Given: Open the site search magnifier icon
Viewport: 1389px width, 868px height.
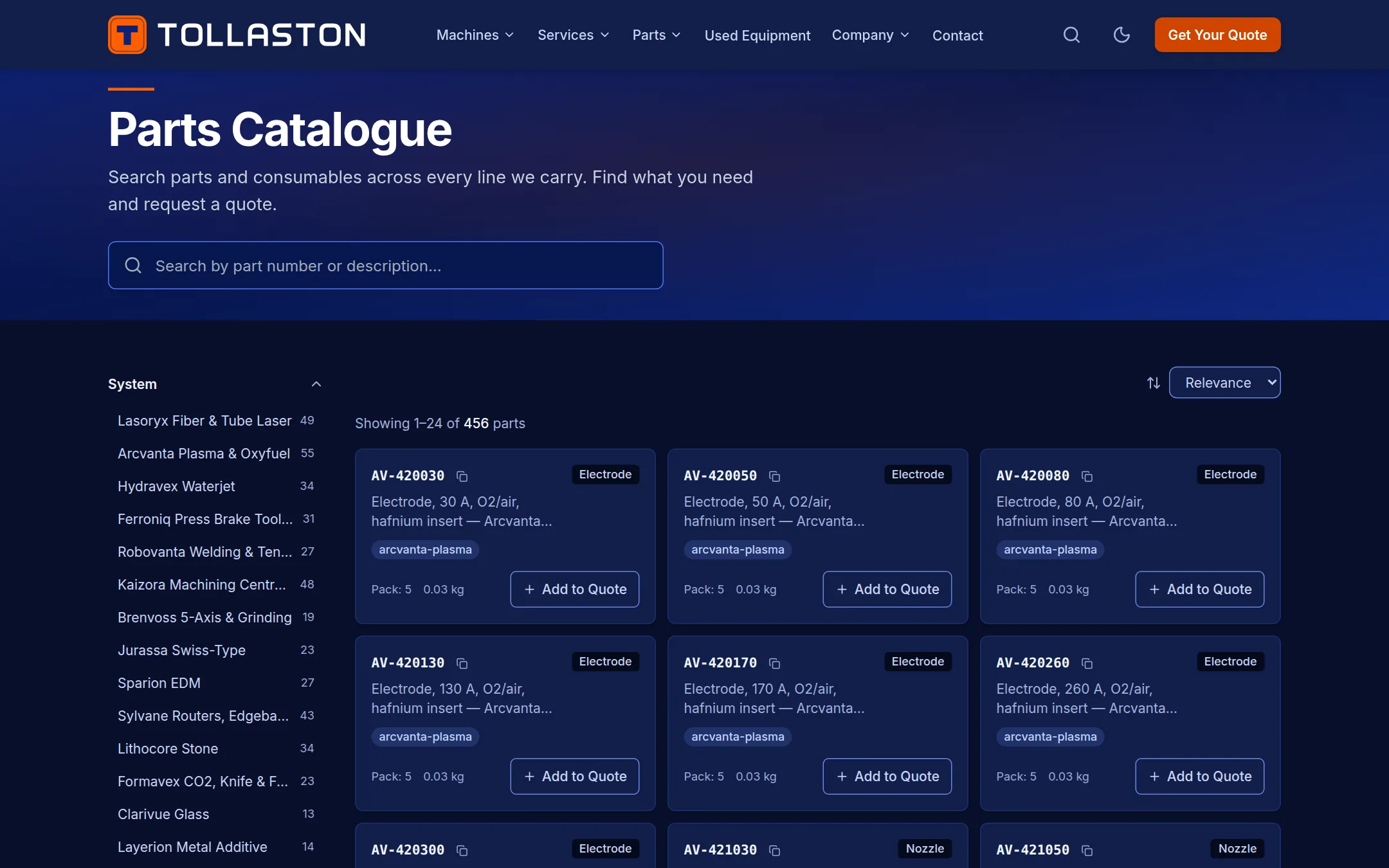Looking at the screenshot, I should [1071, 35].
